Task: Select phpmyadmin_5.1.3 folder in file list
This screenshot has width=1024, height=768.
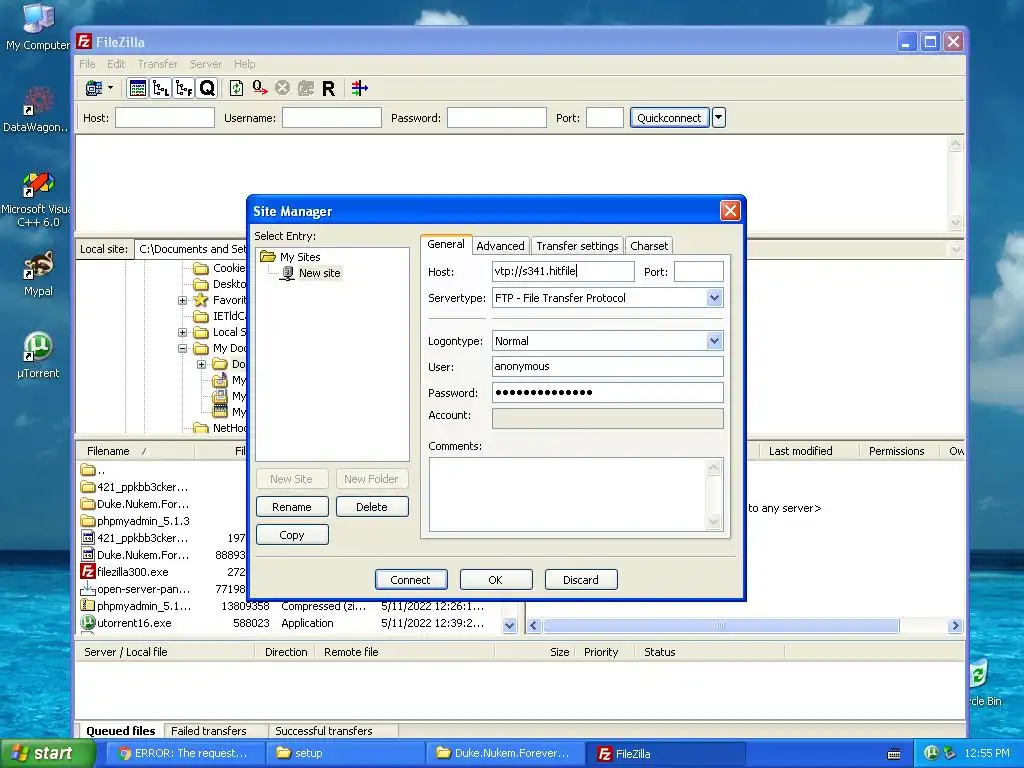Action: pyautogui.click(x=143, y=521)
